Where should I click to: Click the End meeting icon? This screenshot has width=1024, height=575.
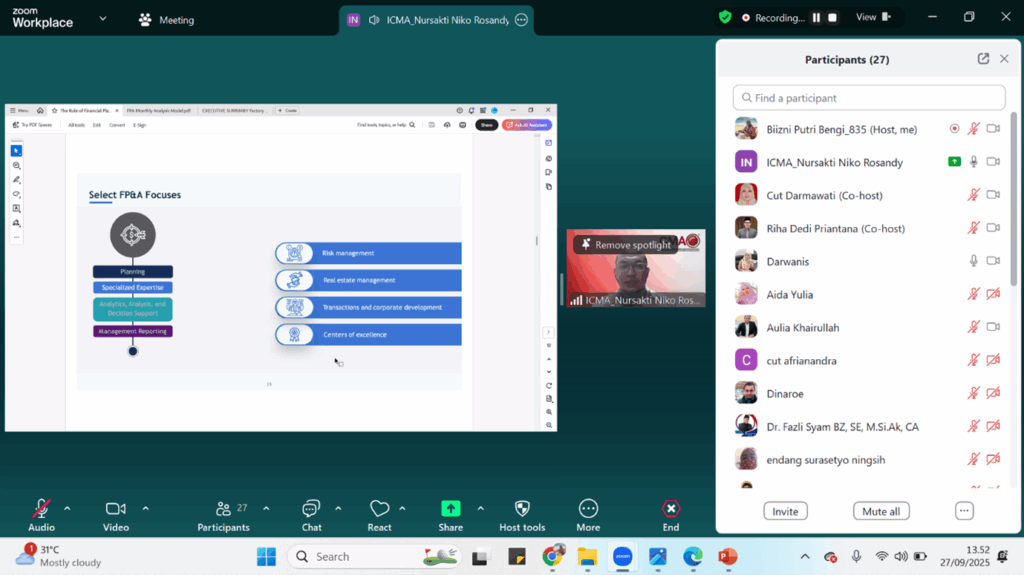pyautogui.click(x=671, y=509)
